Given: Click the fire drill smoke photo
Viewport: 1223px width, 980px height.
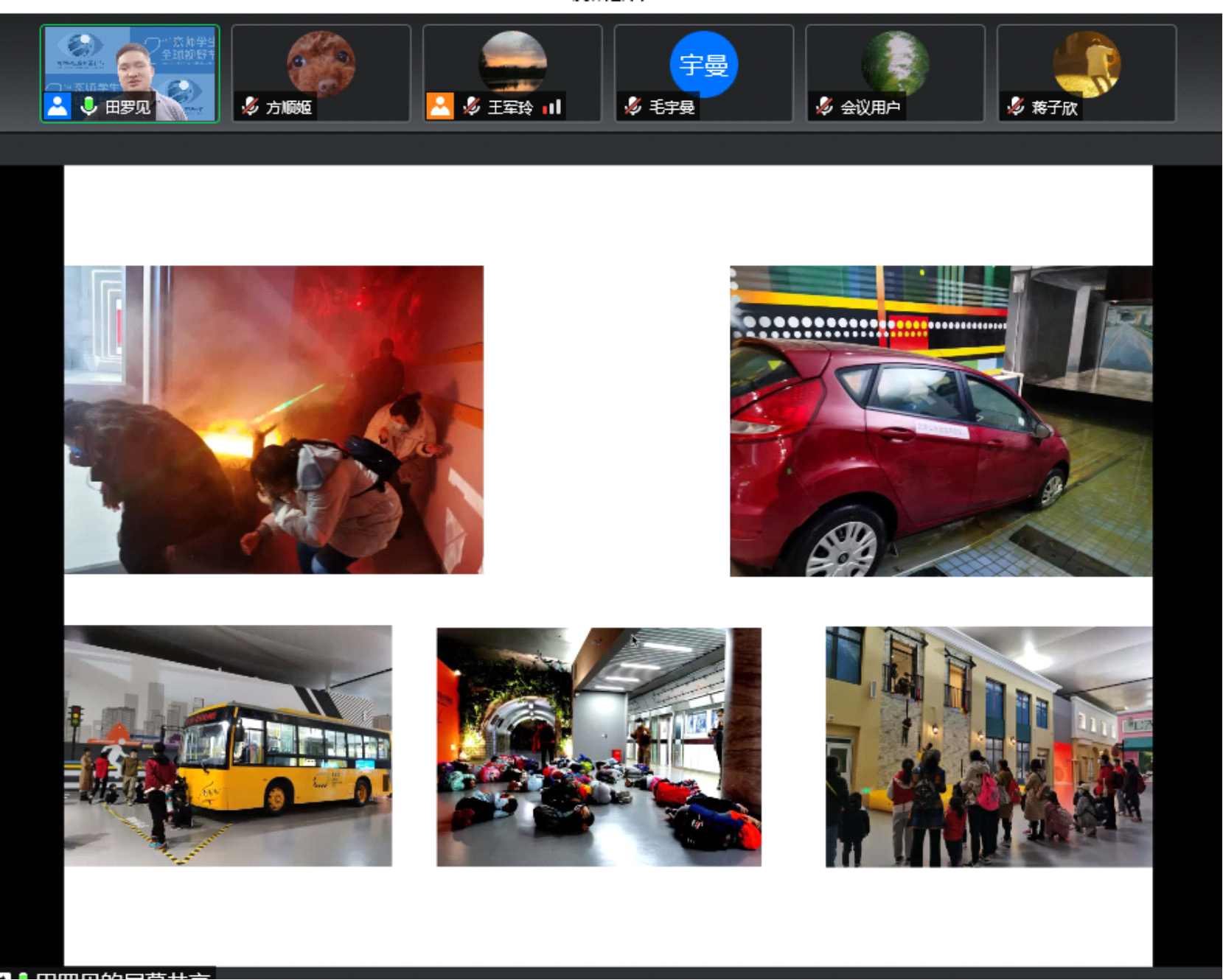Looking at the screenshot, I should (273, 419).
